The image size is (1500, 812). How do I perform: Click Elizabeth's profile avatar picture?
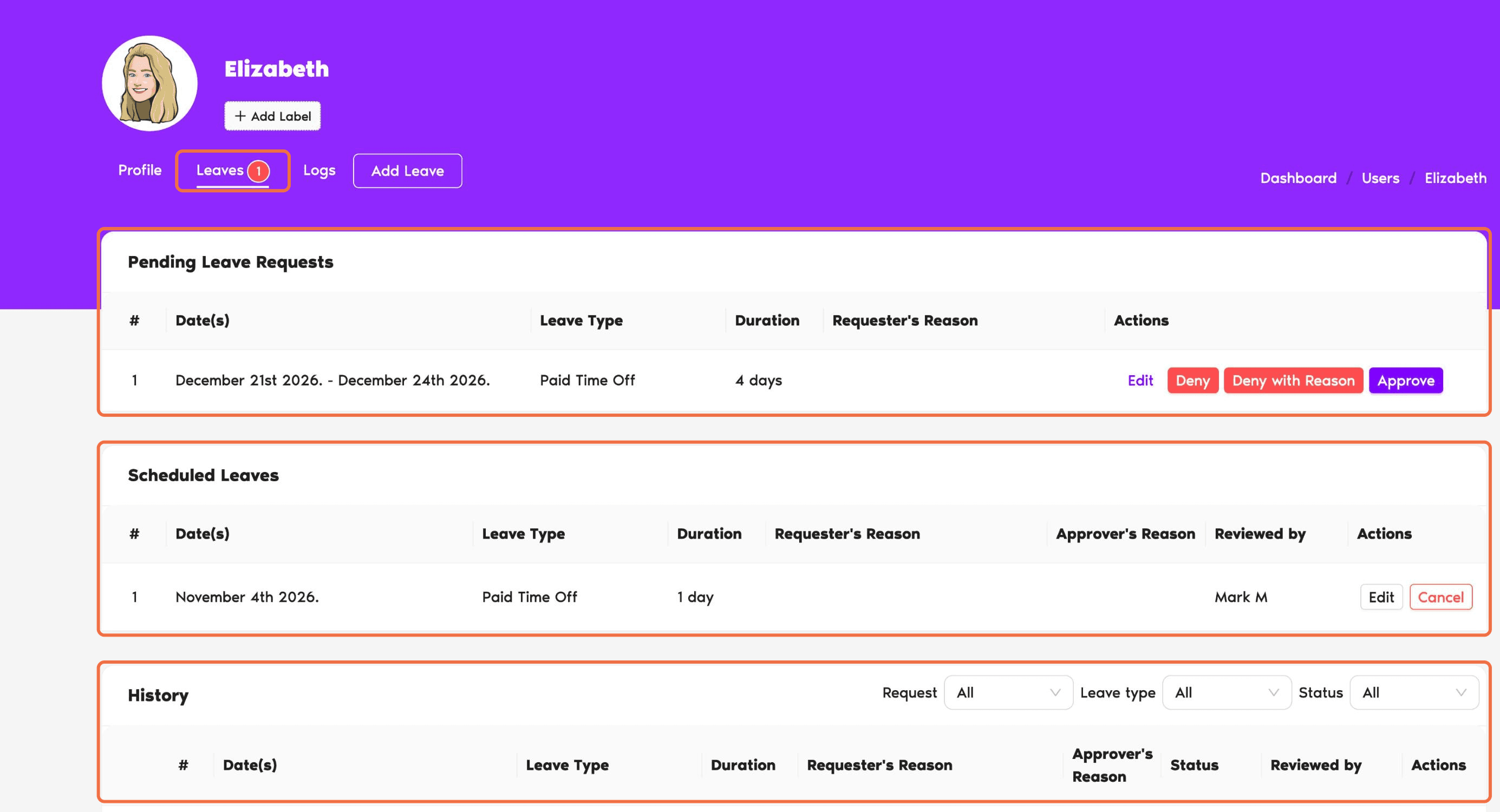click(x=149, y=83)
